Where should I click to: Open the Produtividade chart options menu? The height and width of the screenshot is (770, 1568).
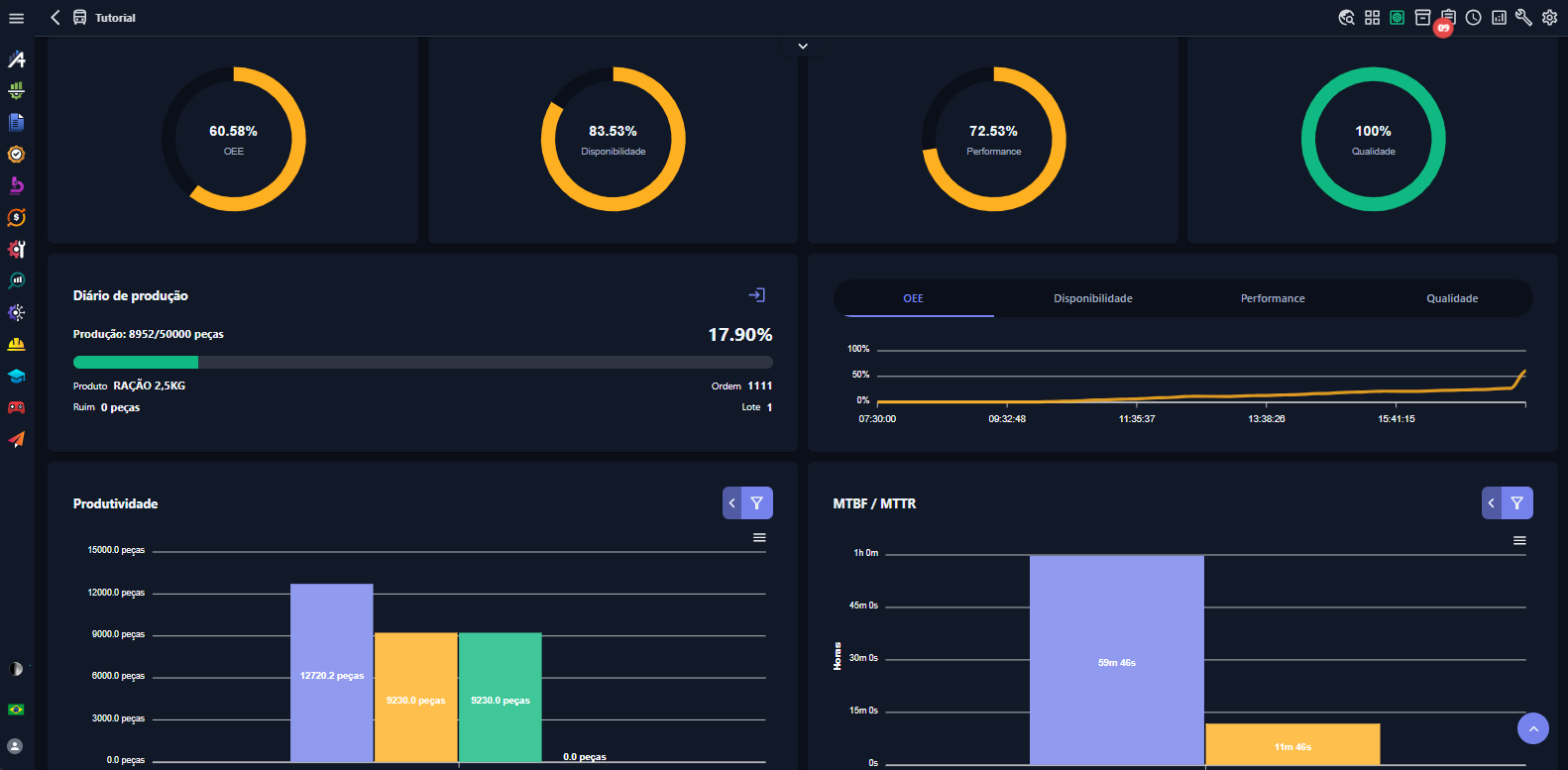pos(759,538)
